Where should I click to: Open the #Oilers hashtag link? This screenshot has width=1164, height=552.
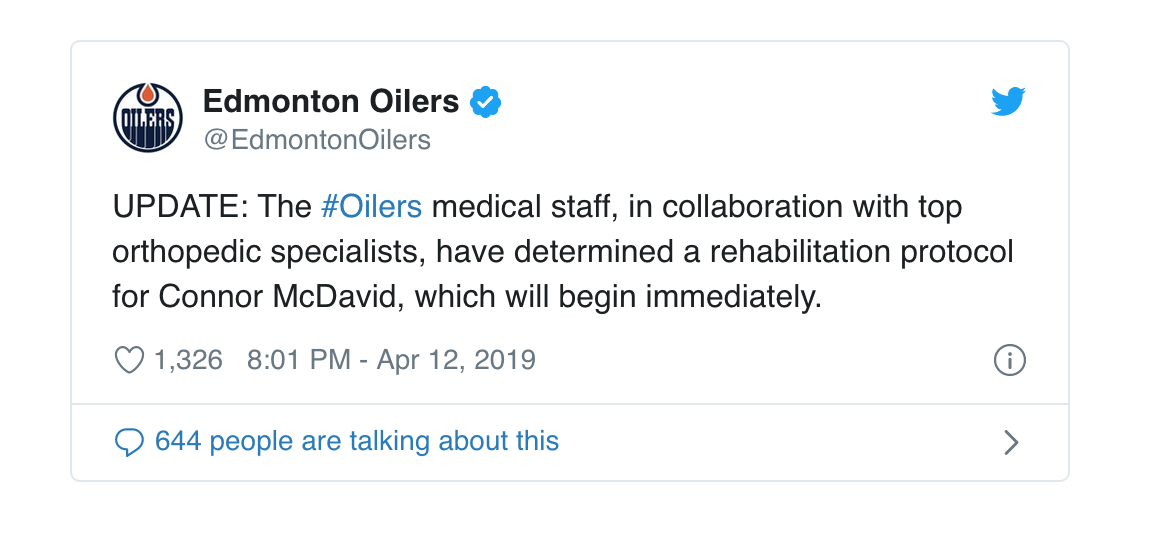click(x=372, y=207)
